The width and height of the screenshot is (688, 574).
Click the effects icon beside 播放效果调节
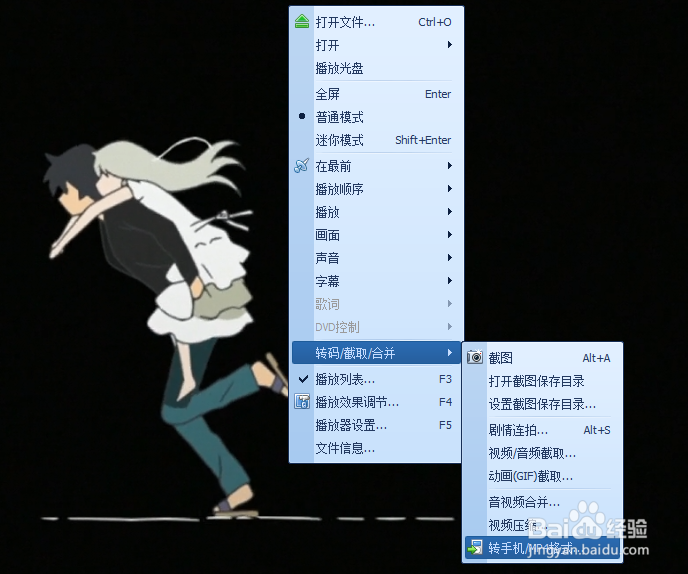click(x=302, y=402)
